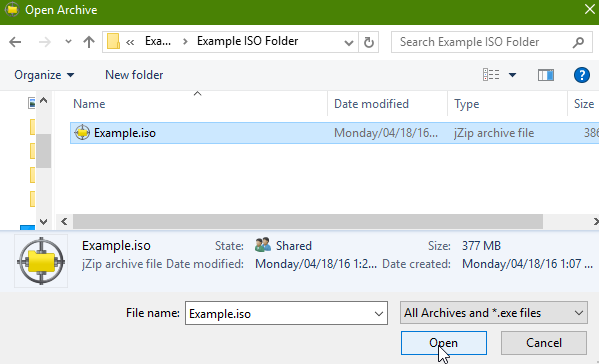The image size is (599, 364).
Task: Select the 'Exa...' breadcrumb segment
Action: click(x=158, y=41)
